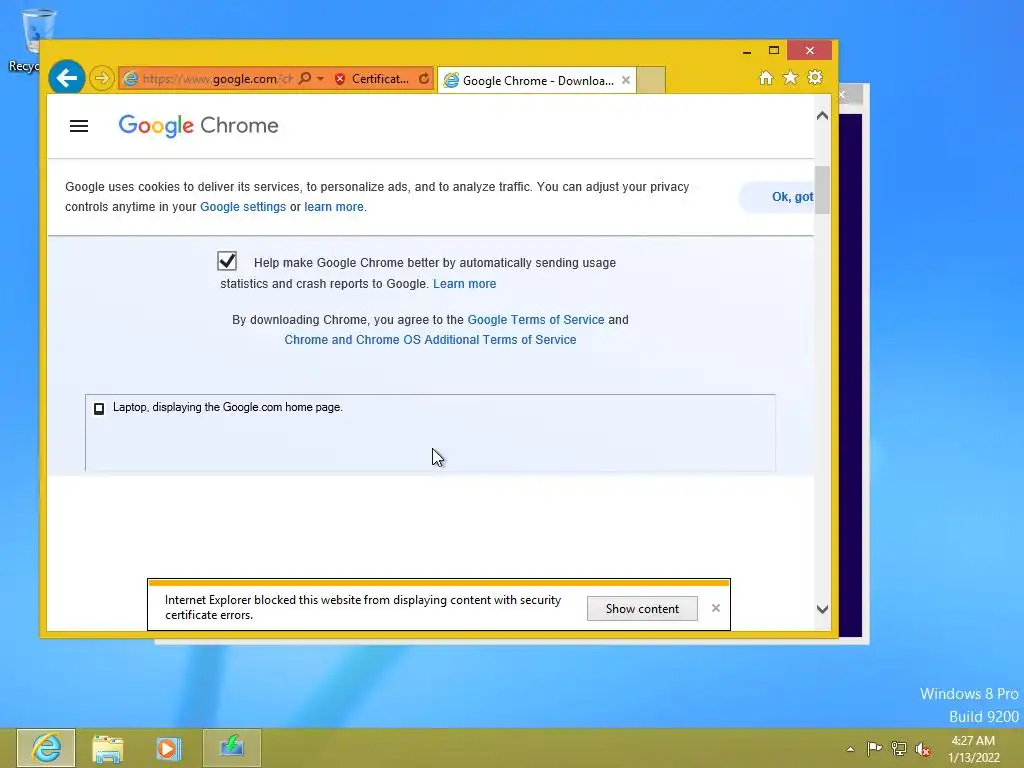Click the network tray icon

(x=899, y=748)
